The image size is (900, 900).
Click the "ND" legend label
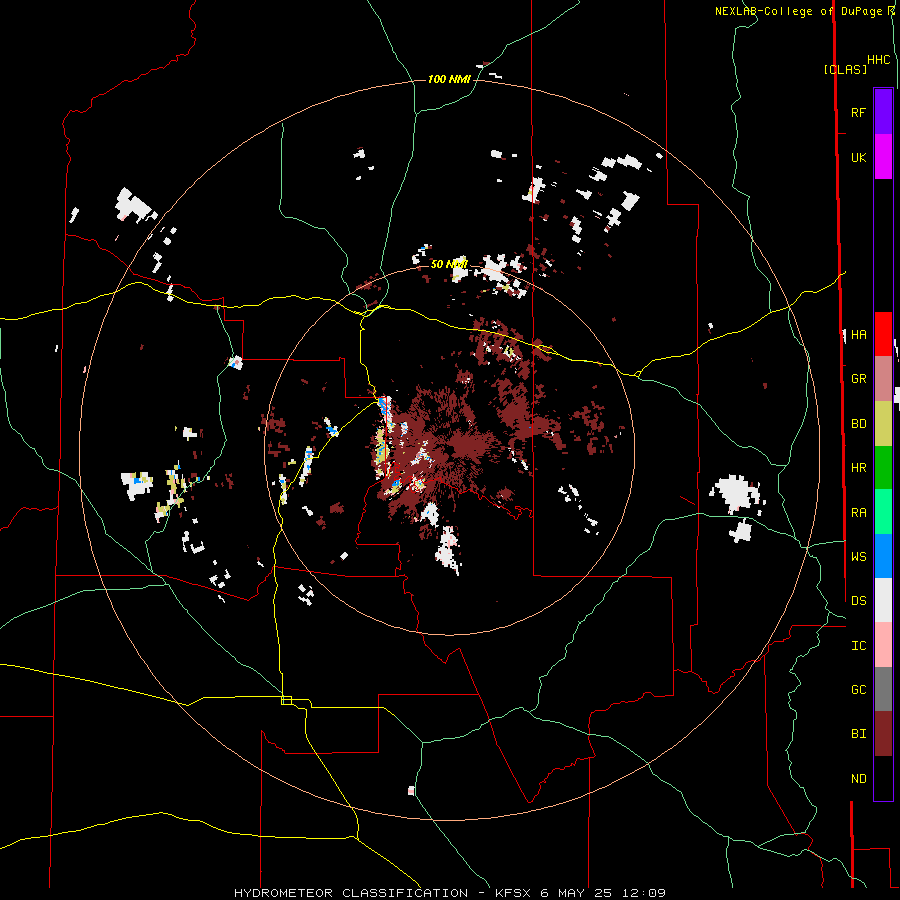(x=859, y=779)
